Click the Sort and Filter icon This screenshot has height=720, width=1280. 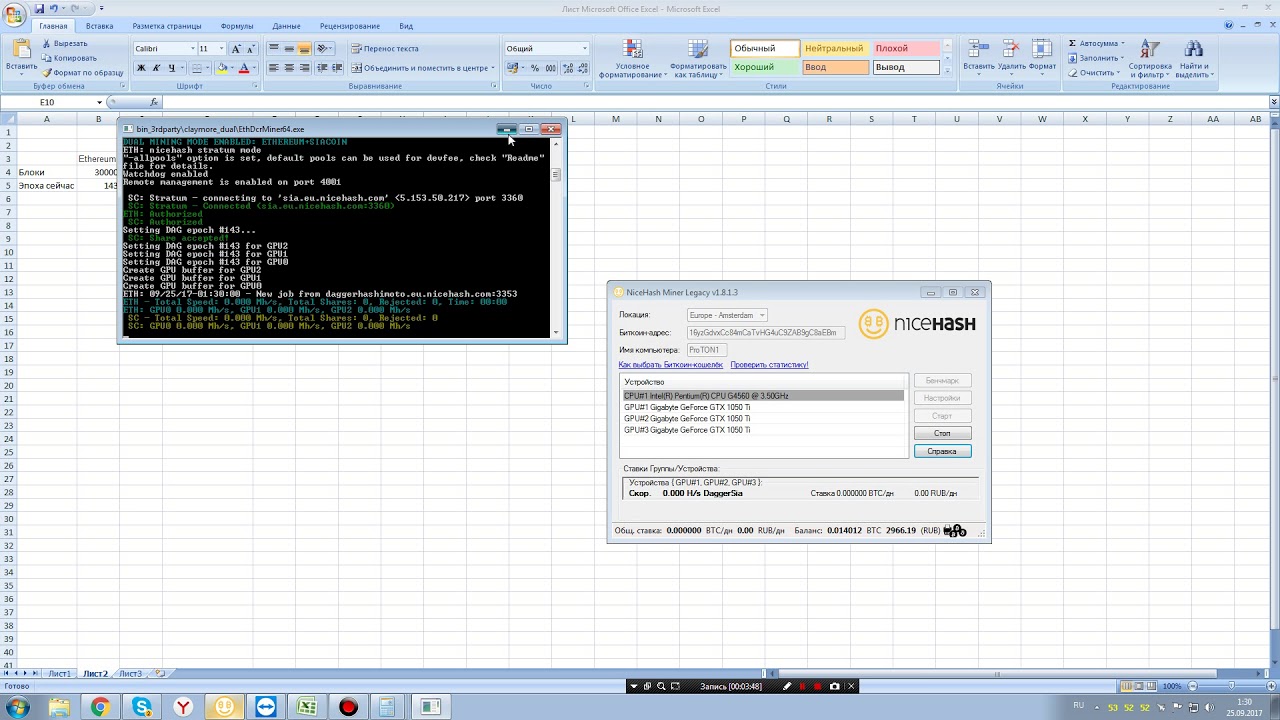1150,50
